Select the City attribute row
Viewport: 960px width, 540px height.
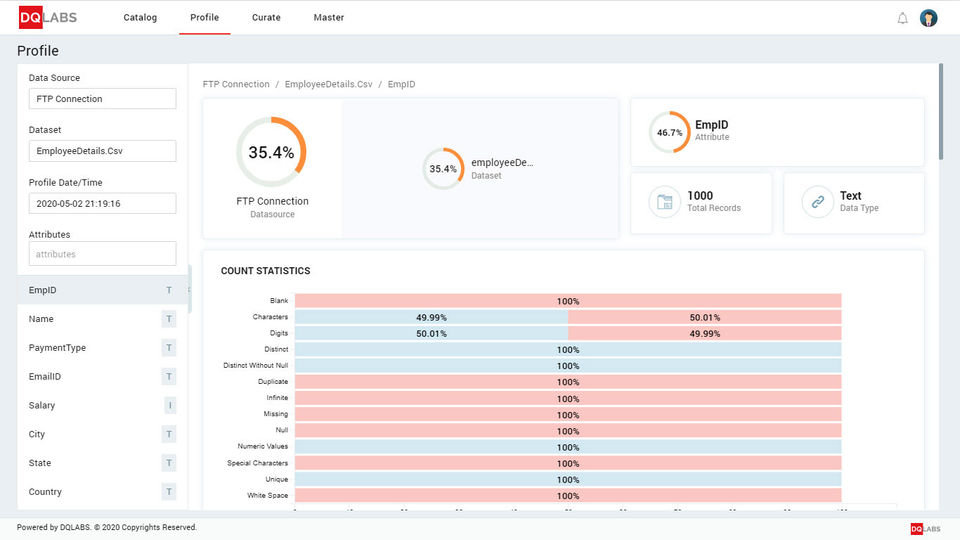click(102, 434)
